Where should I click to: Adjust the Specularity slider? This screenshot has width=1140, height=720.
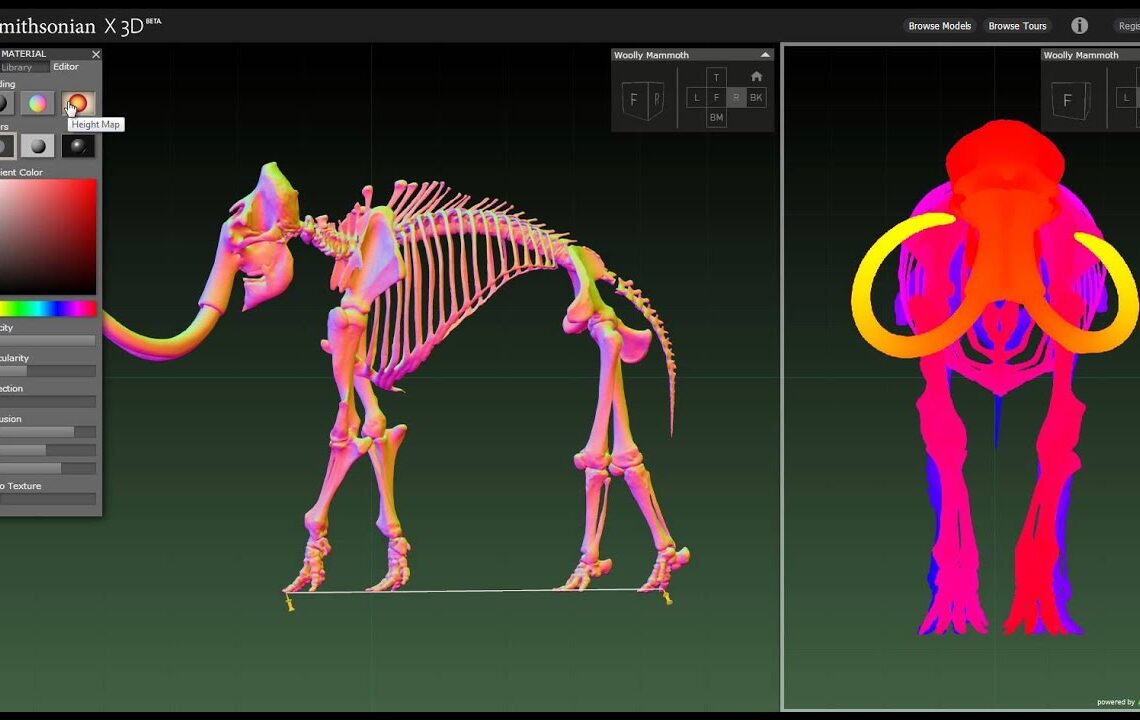coord(48,370)
